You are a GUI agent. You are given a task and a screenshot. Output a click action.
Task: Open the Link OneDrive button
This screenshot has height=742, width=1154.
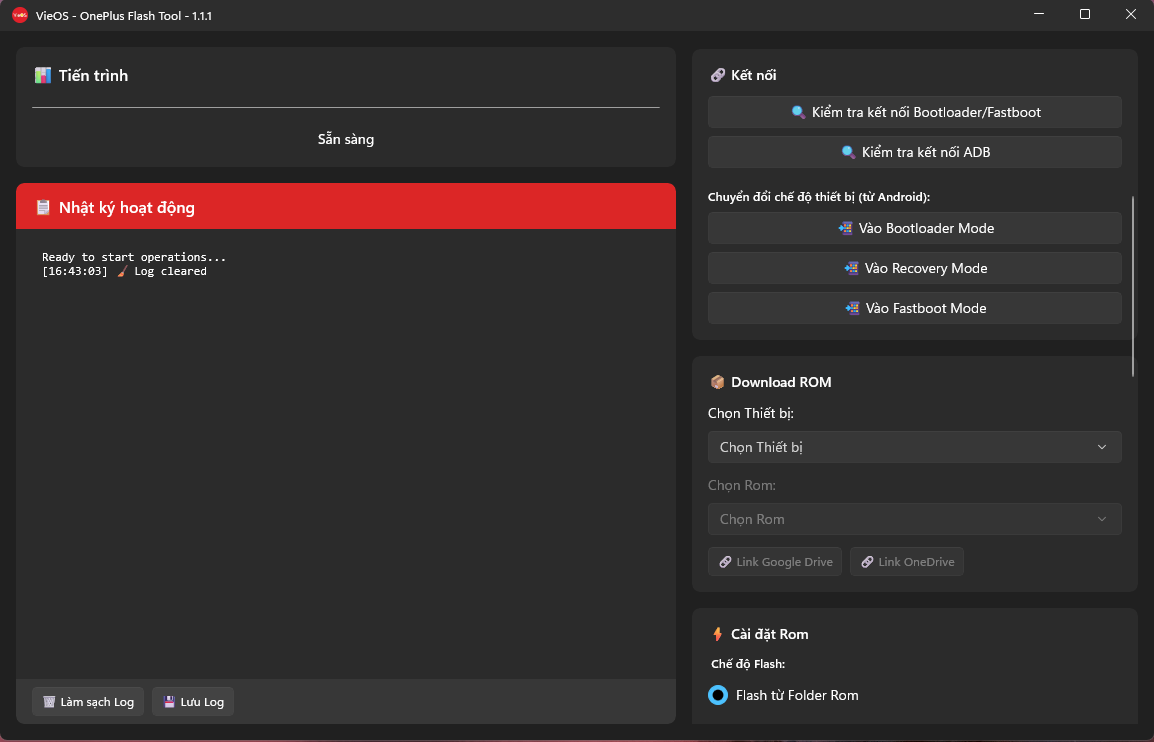pos(907,562)
